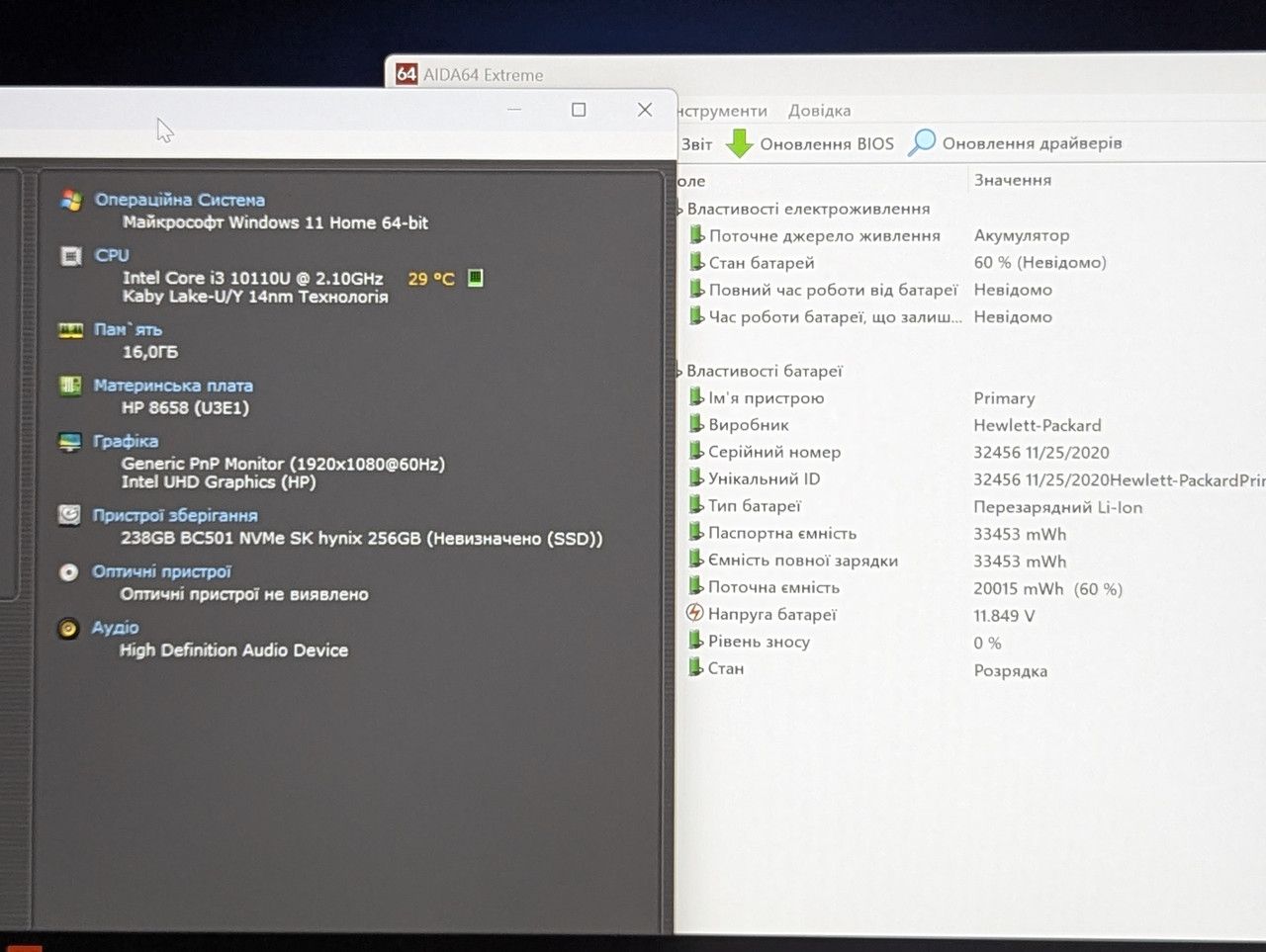1266x952 pixels.
Task: Select the CPU chip icon in Speccy
Action: point(70,256)
